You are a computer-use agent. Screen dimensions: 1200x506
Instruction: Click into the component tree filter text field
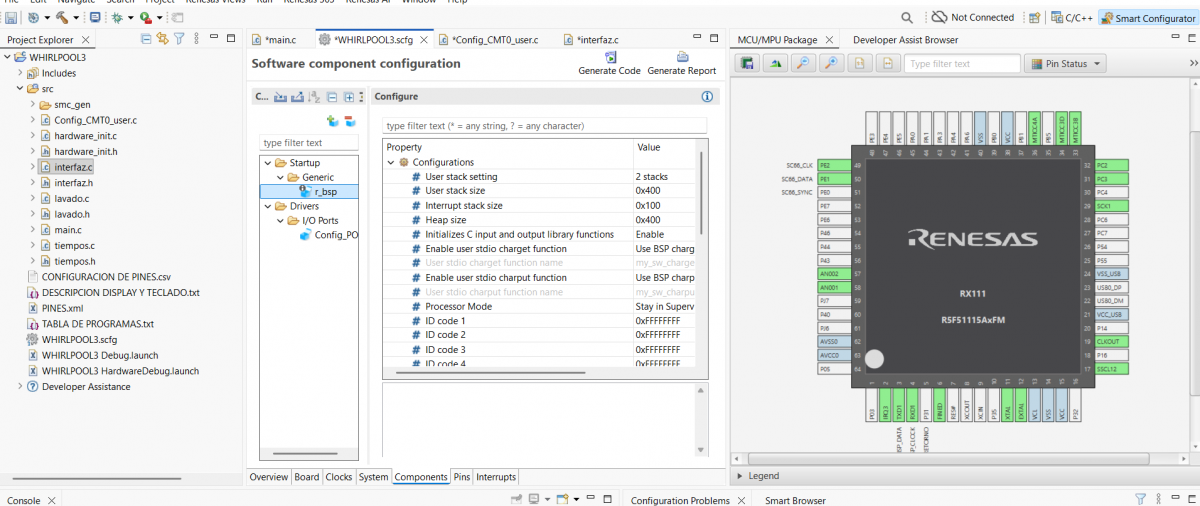click(307, 143)
